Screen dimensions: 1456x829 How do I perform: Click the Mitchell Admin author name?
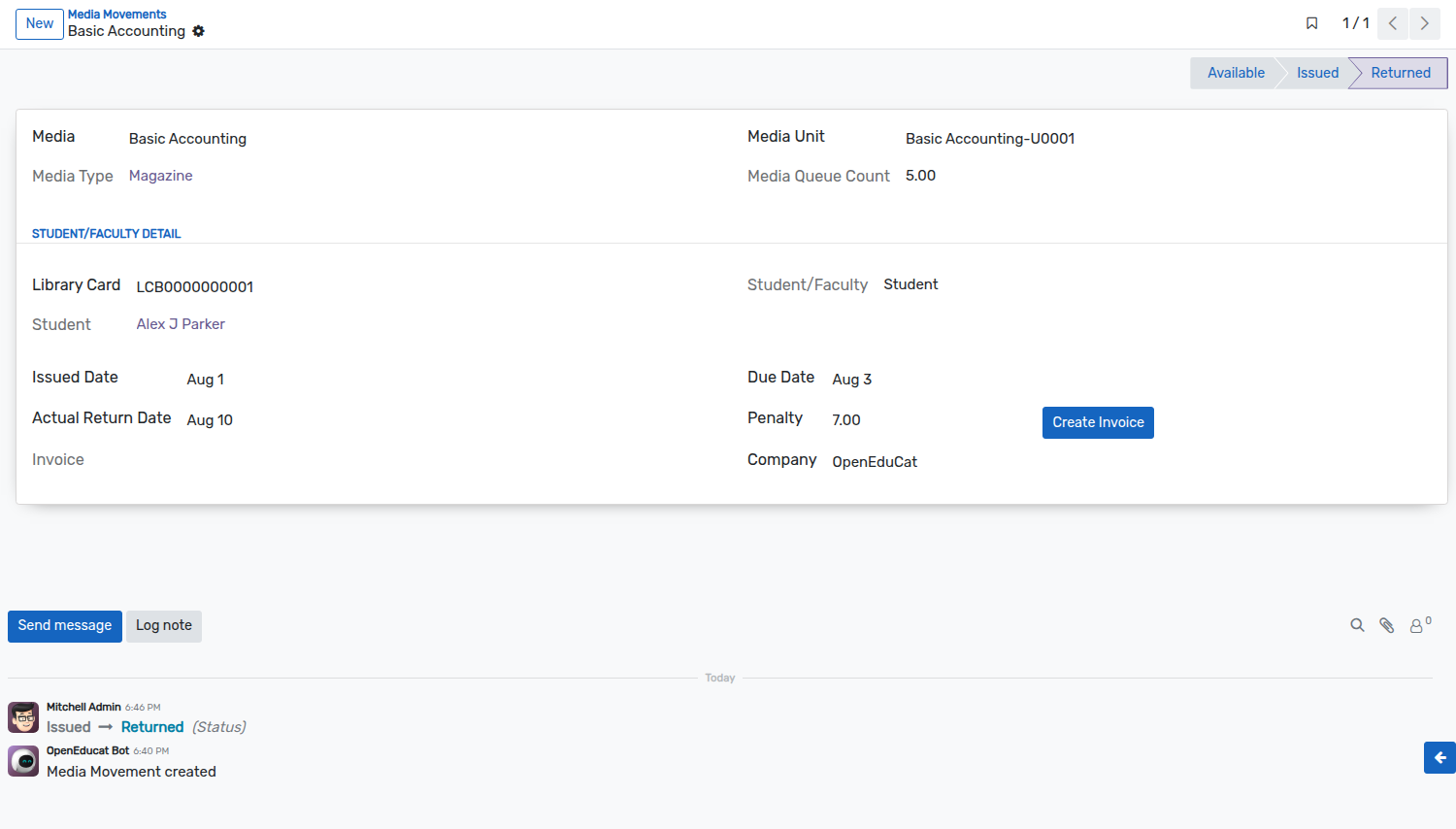click(83, 707)
